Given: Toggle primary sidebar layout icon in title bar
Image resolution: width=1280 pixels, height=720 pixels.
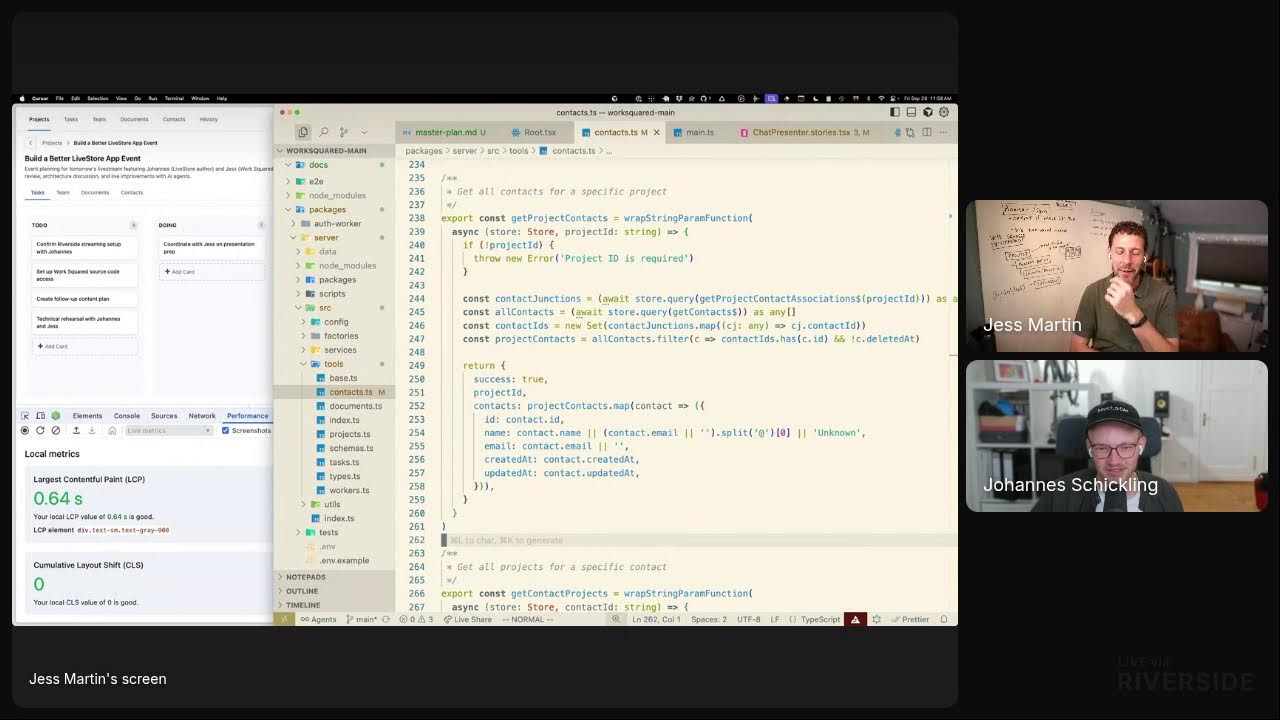Looking at the screenshot, I should 894,112.
